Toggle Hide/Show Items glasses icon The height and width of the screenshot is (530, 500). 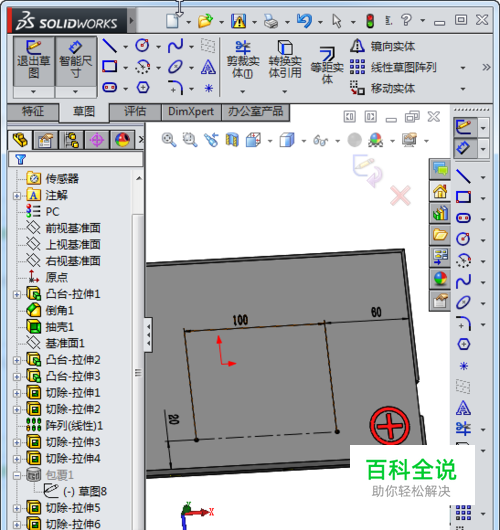coord(320,140)
